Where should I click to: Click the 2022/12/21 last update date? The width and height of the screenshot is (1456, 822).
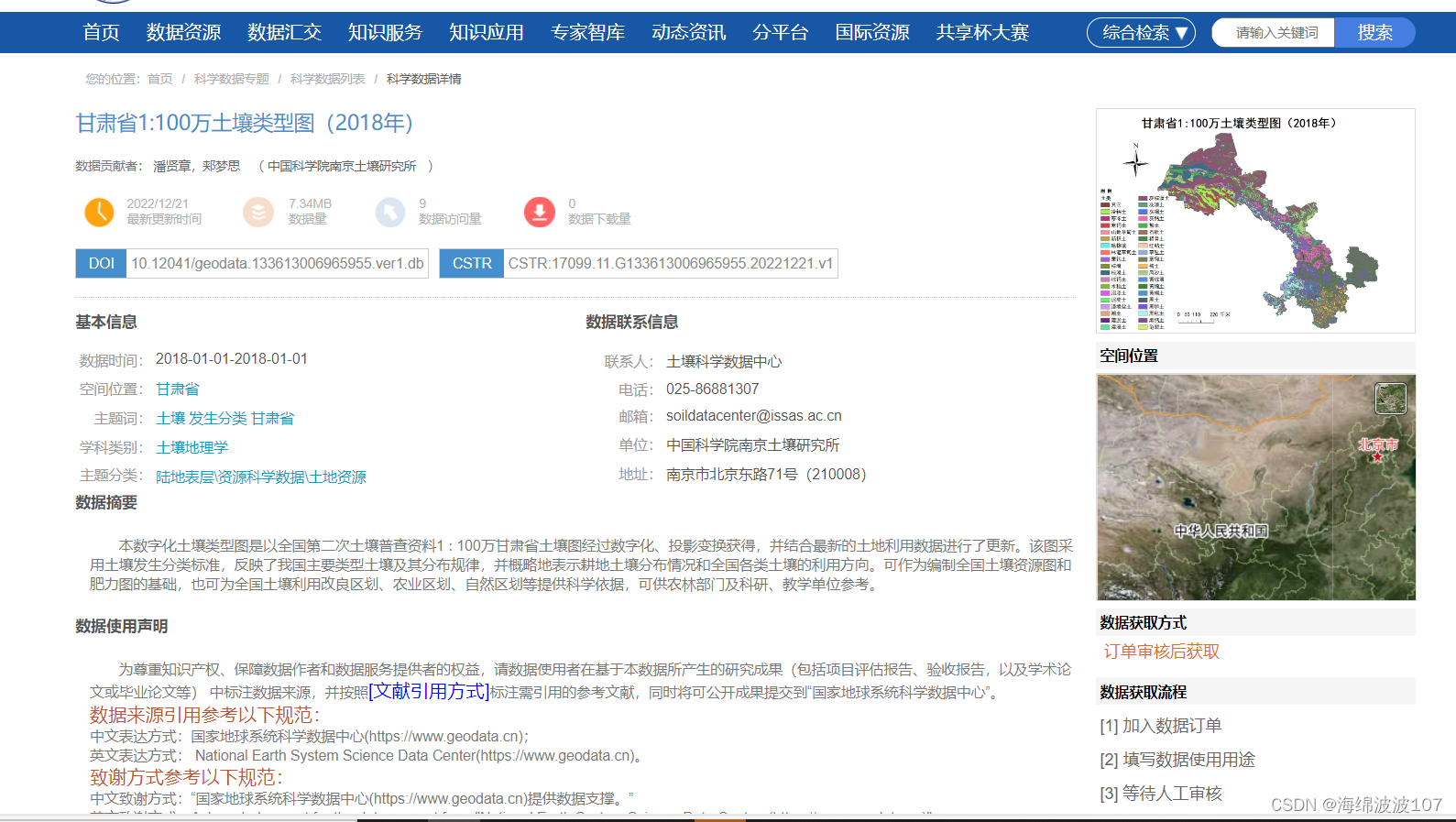tap(158, 204)
